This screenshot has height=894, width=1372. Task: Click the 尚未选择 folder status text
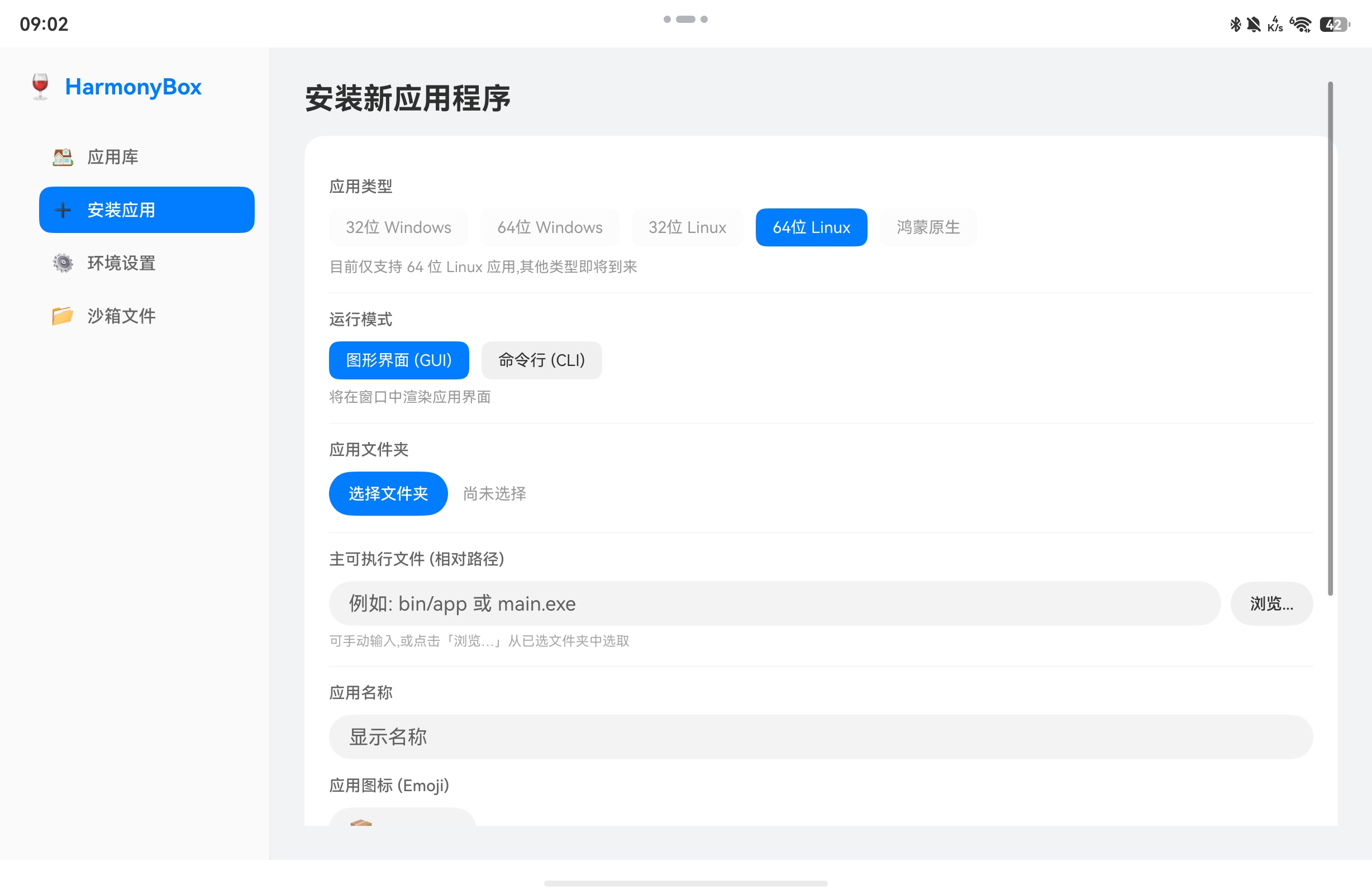[494, 494]
